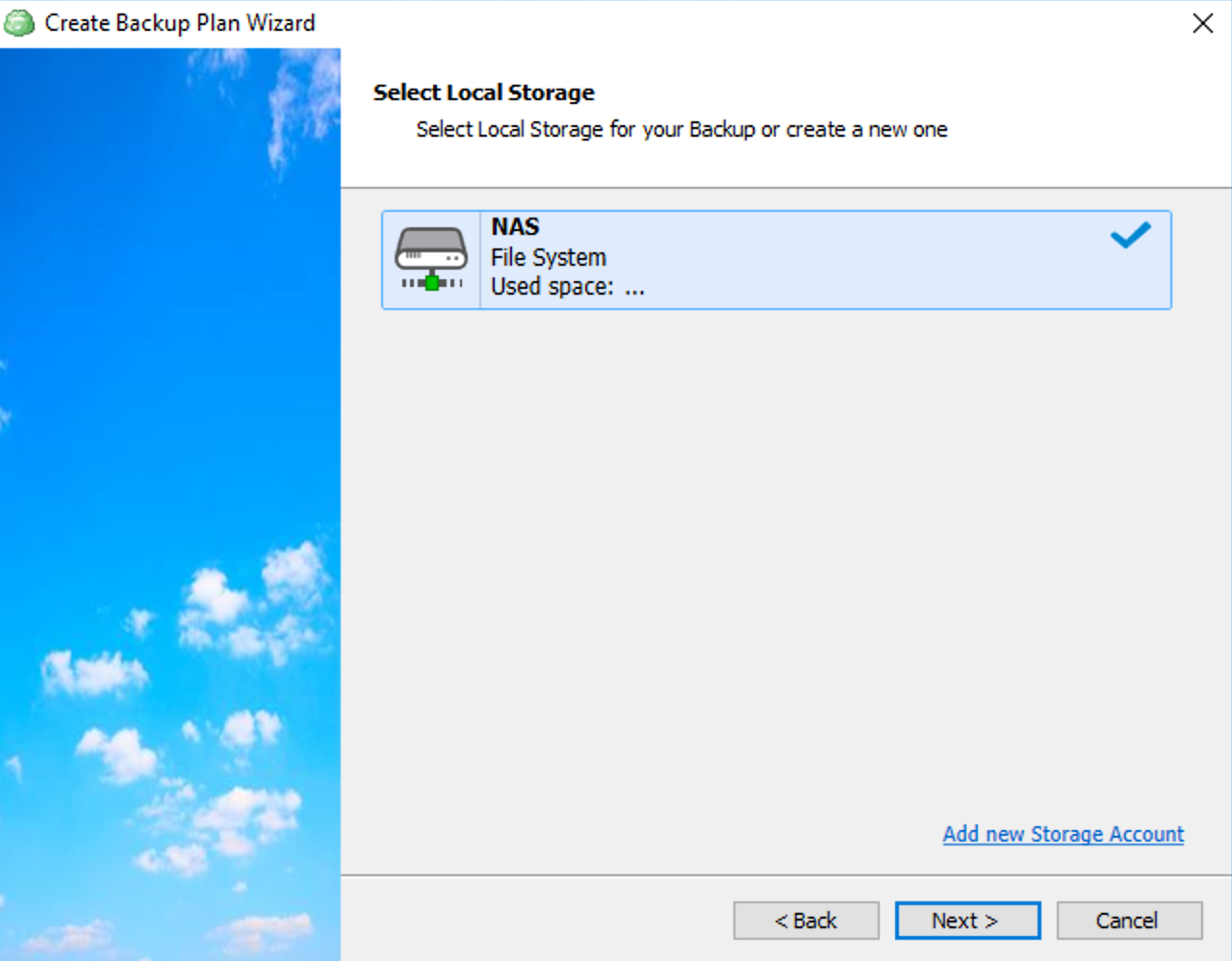1232x961 pixels.
Task: Go to the next wizard step
Action: 967,921
